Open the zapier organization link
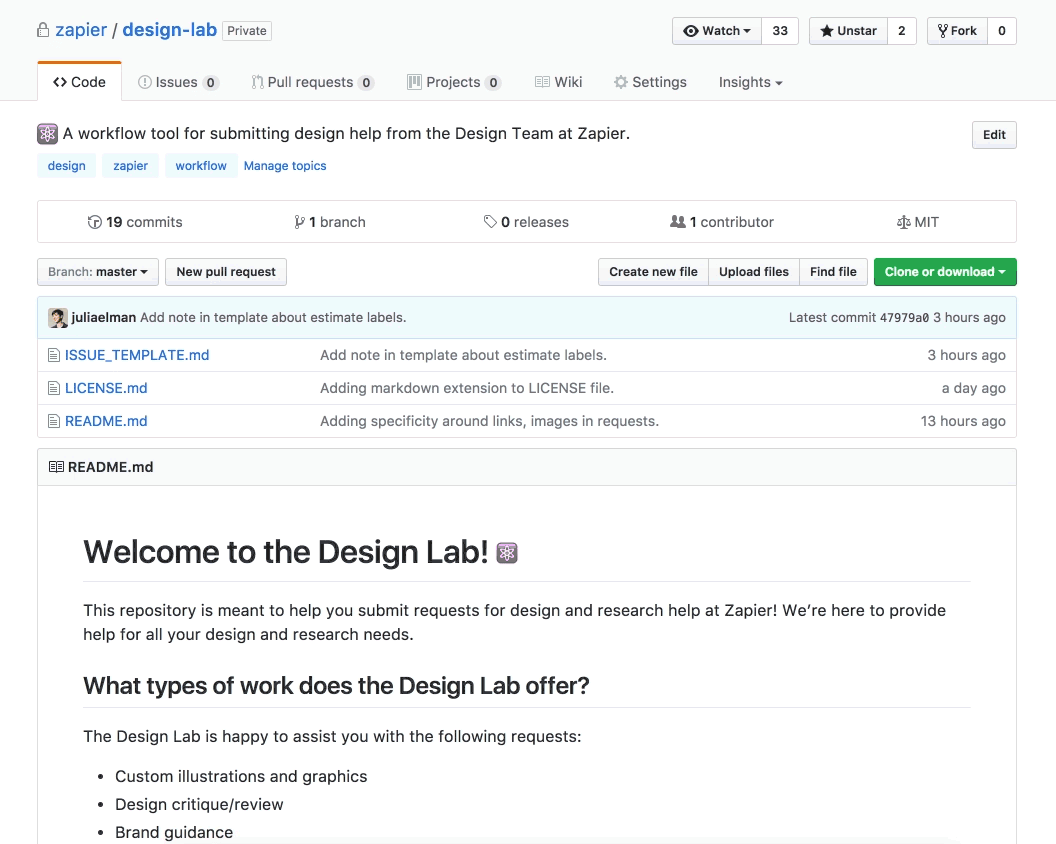 coord(81,30)
